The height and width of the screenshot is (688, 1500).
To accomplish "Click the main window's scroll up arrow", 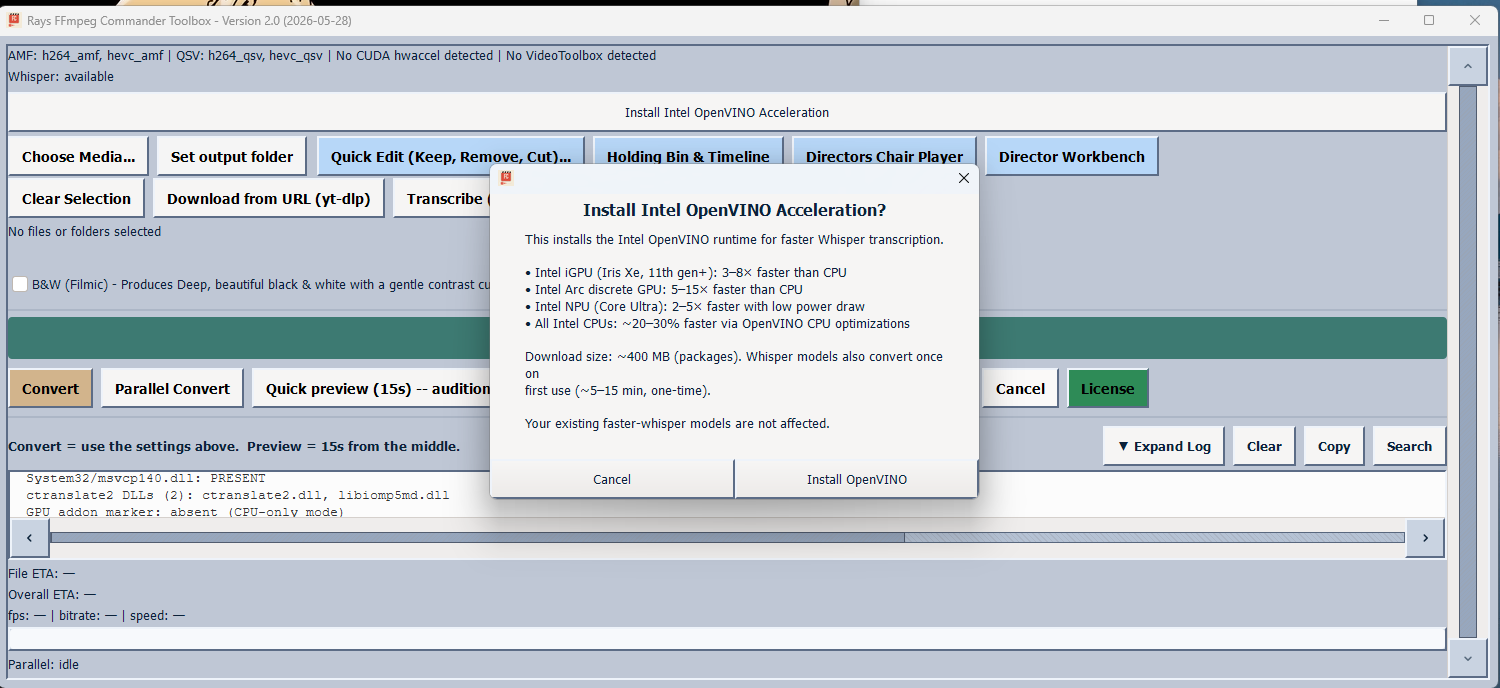I will [x=1467, y=66].
